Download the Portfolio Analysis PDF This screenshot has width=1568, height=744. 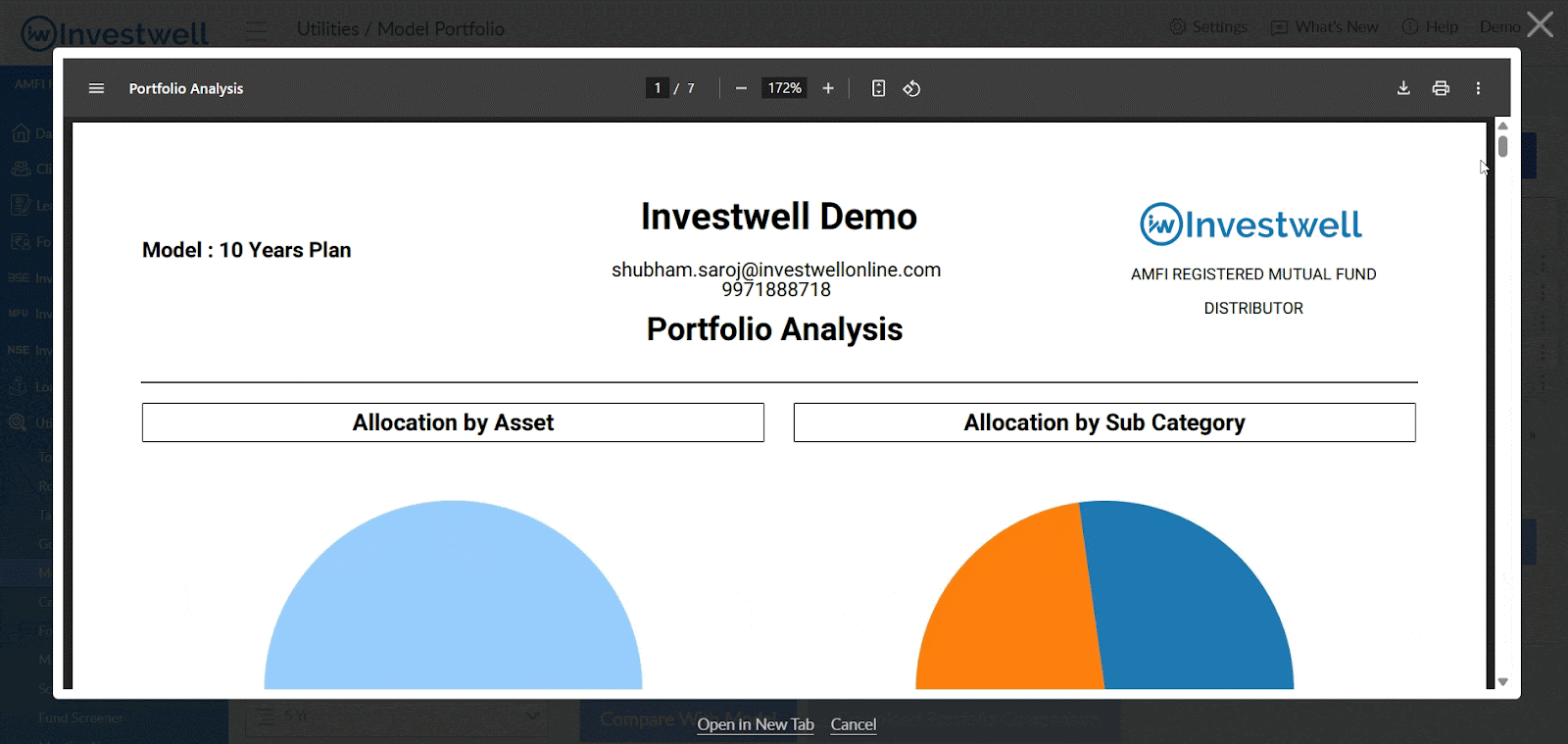tap(1403, 88)
